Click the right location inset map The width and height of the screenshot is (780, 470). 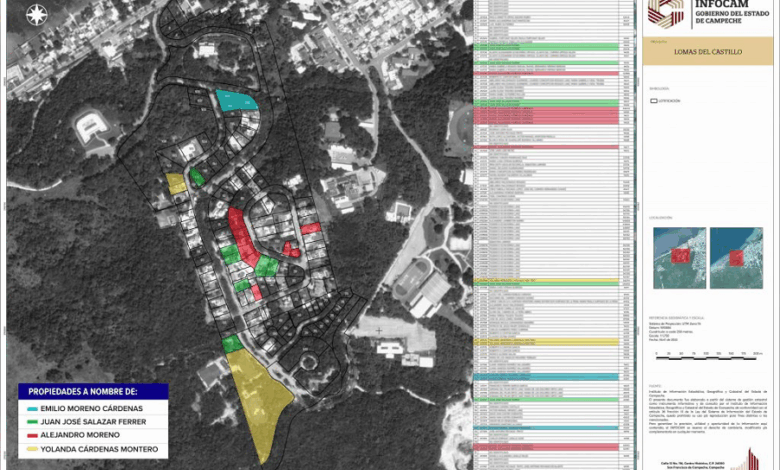point(735,257)
